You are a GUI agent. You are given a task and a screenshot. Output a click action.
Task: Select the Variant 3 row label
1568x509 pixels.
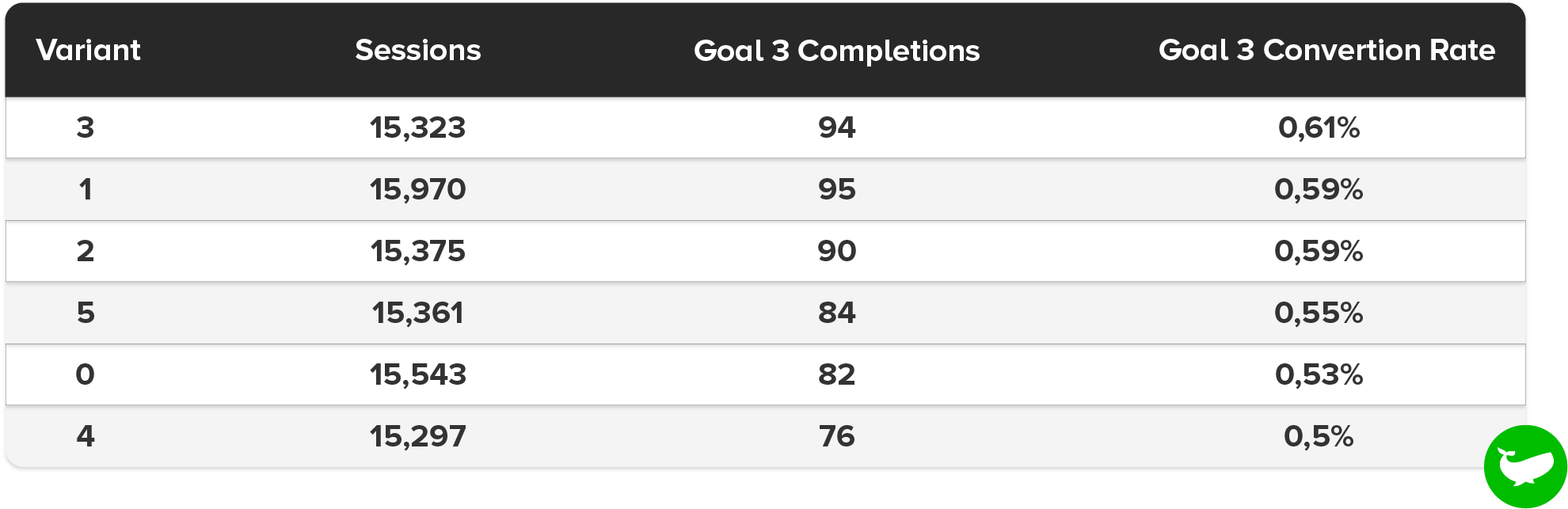85,127
